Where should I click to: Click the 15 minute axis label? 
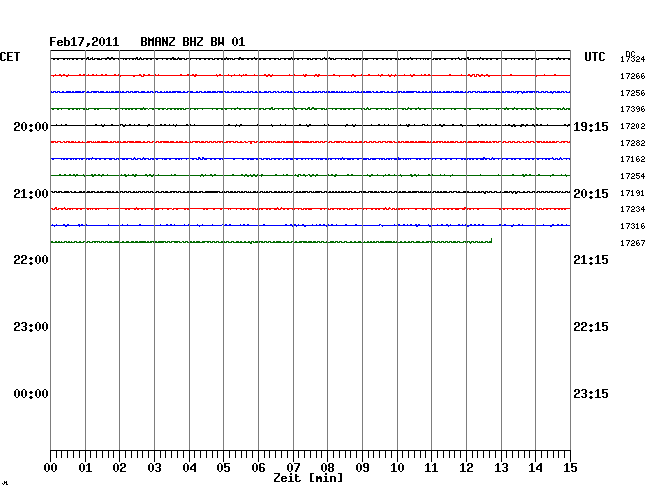(x=570, y=468)
